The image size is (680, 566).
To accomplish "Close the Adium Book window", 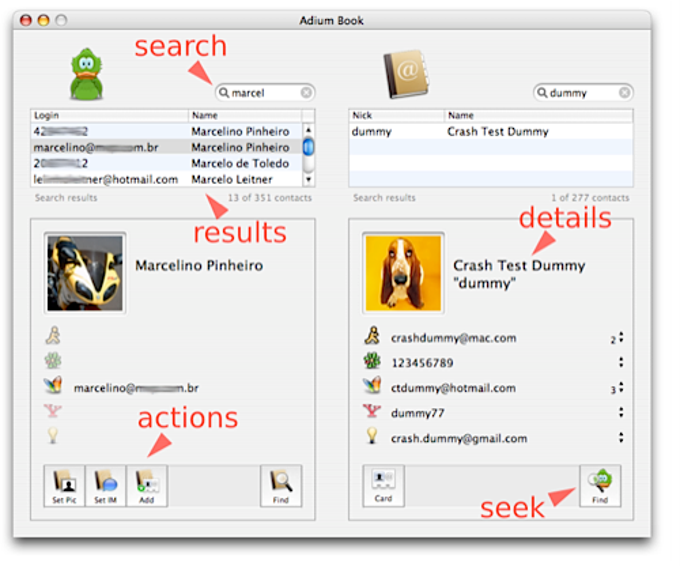I will coord(26,20).
